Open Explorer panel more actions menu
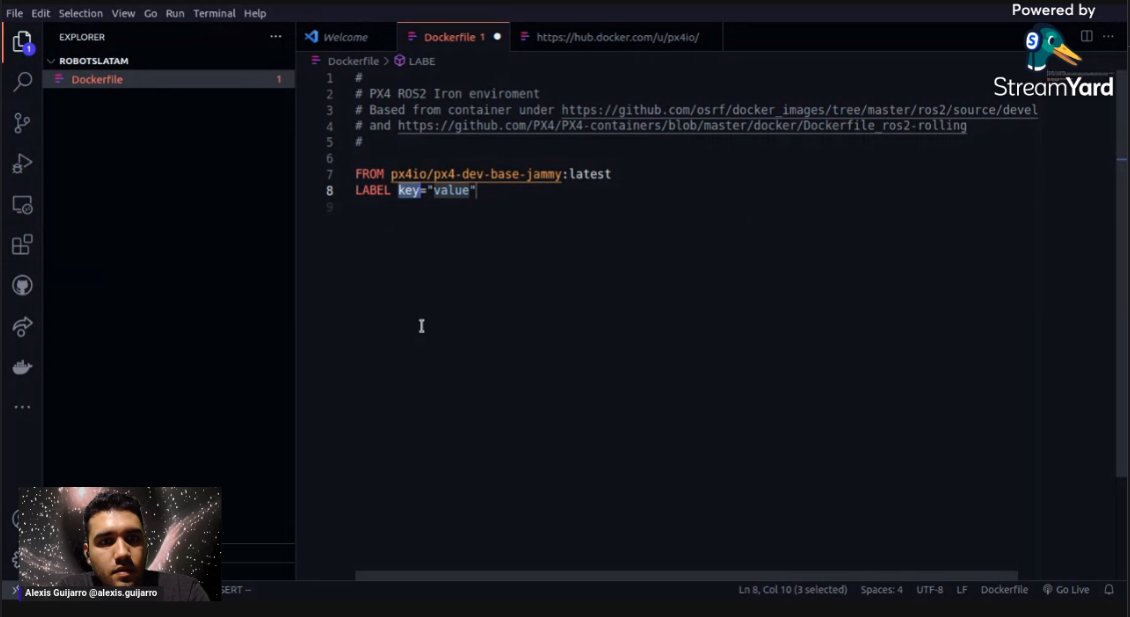The width and height of the screenshot is (1130, 617). [276, 37]
